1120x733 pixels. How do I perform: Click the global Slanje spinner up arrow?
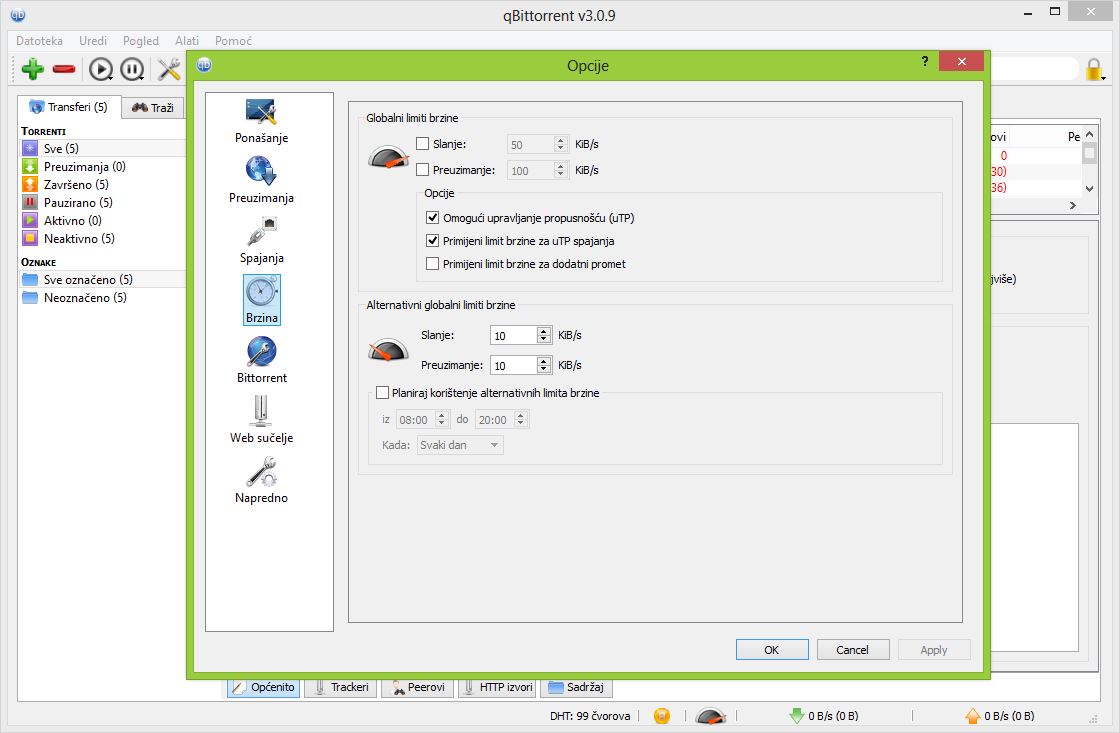click(x=561, y=140)
